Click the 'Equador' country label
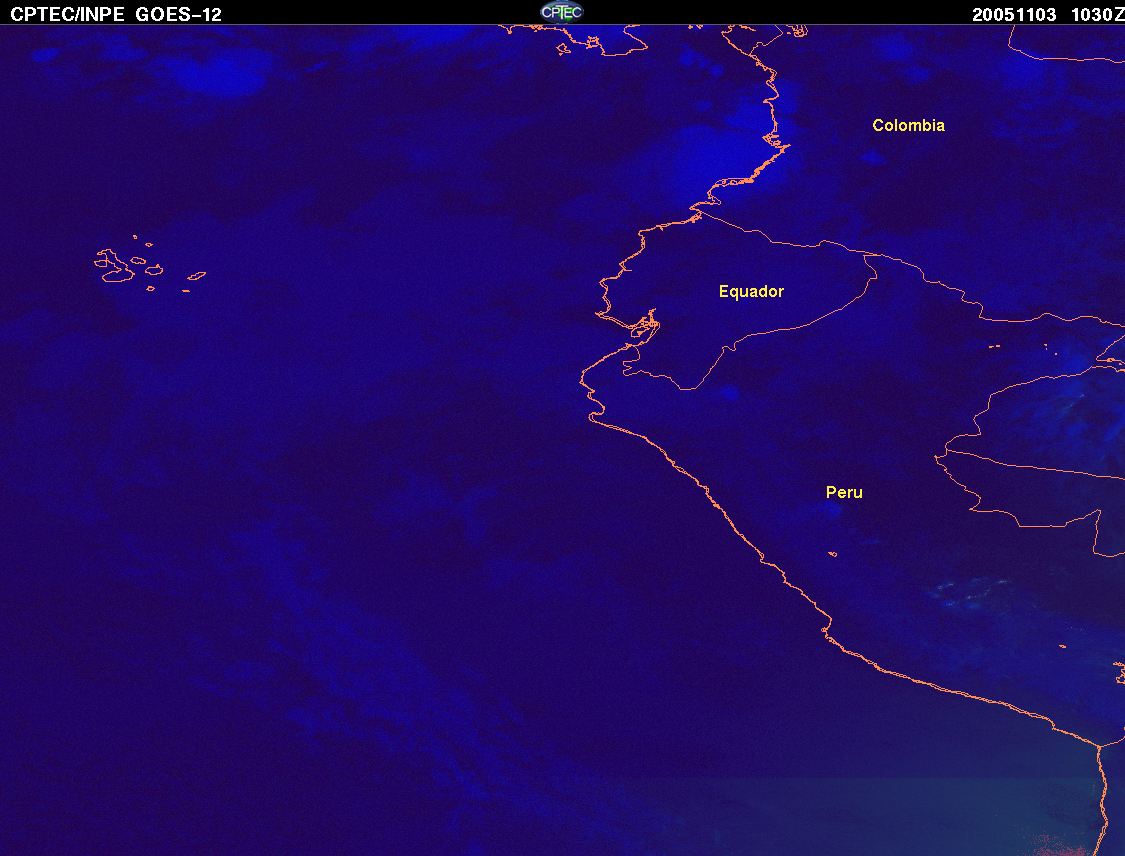 coord(751,291)
